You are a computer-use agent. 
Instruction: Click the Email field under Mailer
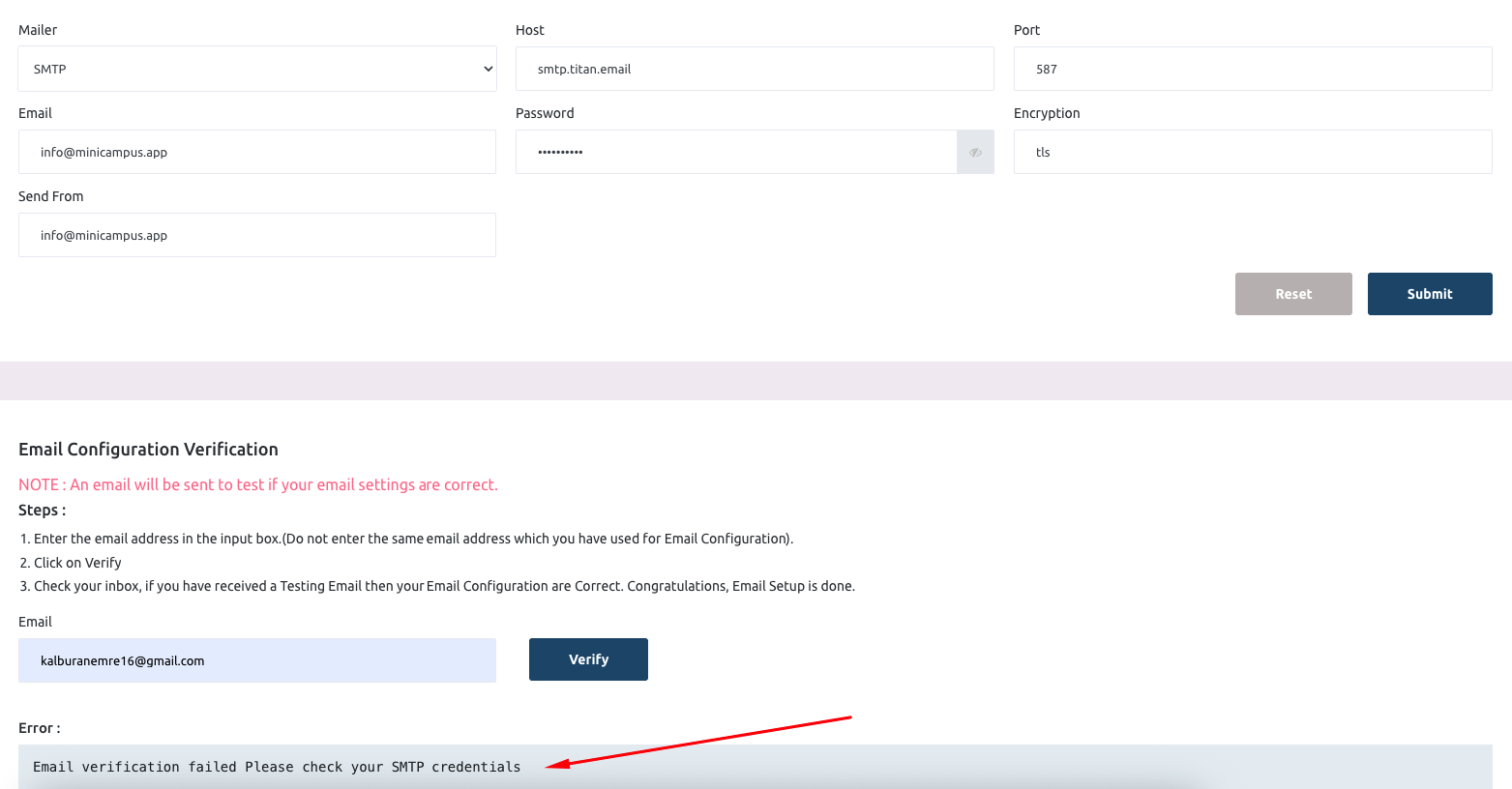point(256,153)
